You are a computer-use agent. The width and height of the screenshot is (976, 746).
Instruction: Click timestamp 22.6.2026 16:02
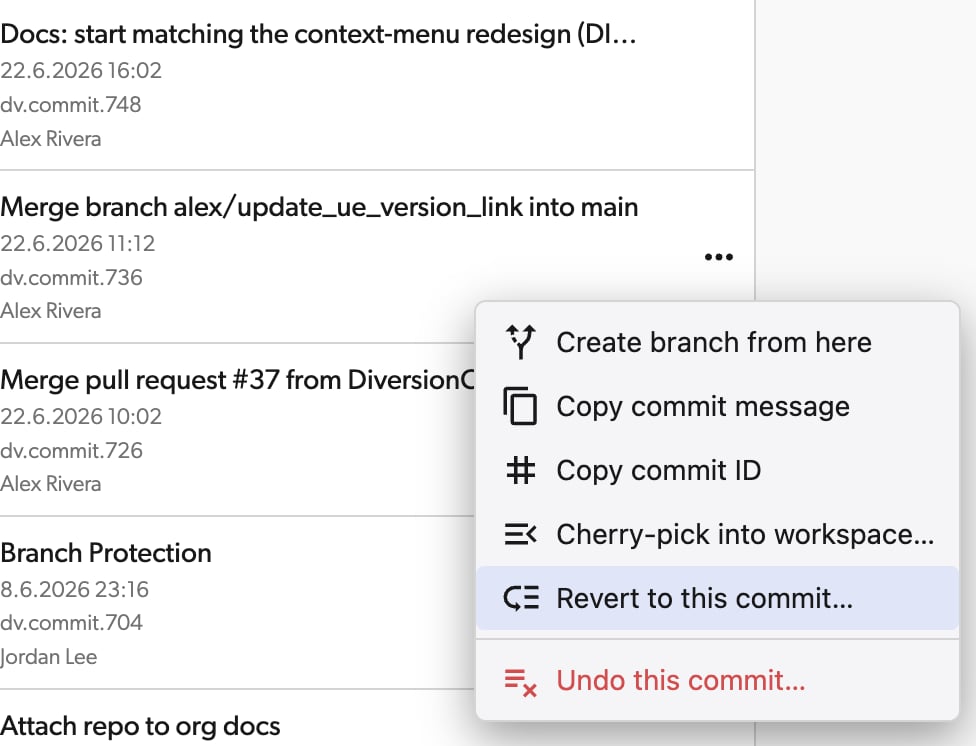(x=81, y=70)
